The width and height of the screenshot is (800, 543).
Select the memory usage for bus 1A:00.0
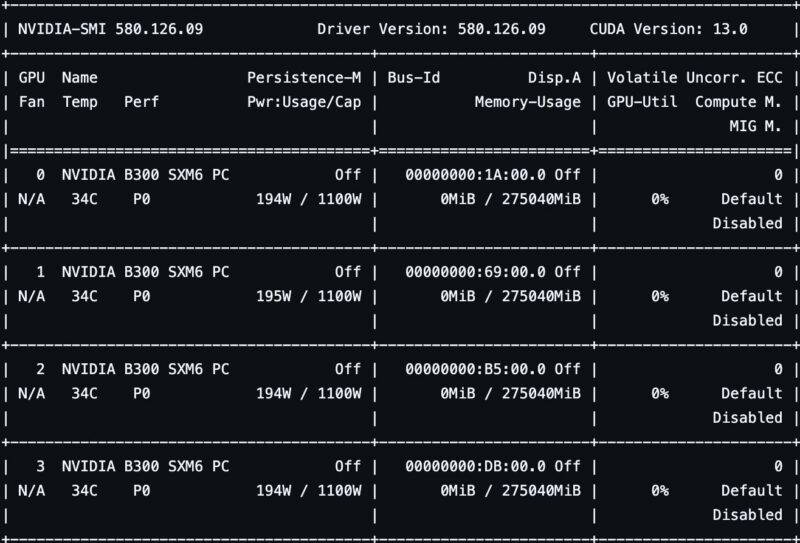(510, 199)
